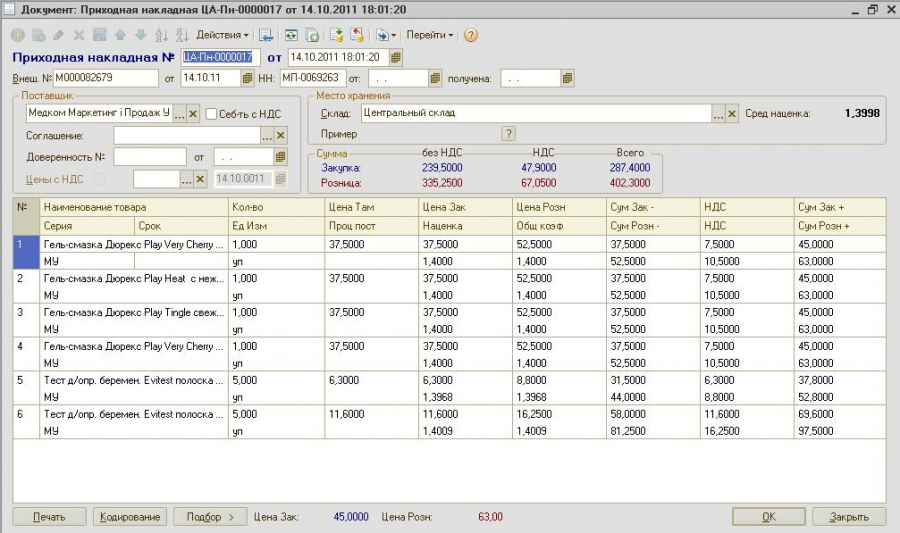Viewport: 900px width, 533px height.
Task: Click the question mark button next to Пример
Action: (508, 134)
